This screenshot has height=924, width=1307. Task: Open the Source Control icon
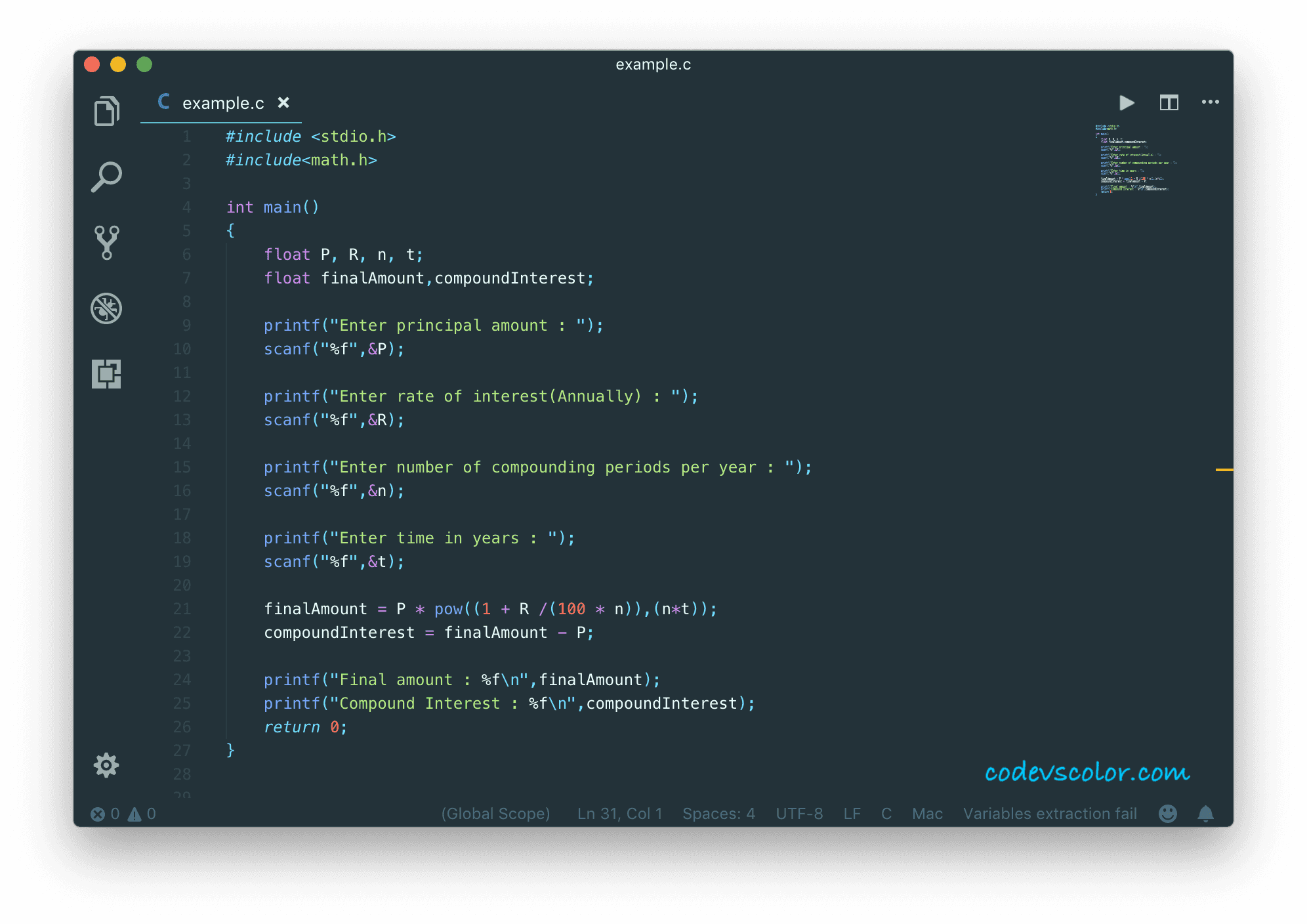click(x=106, y=243)
